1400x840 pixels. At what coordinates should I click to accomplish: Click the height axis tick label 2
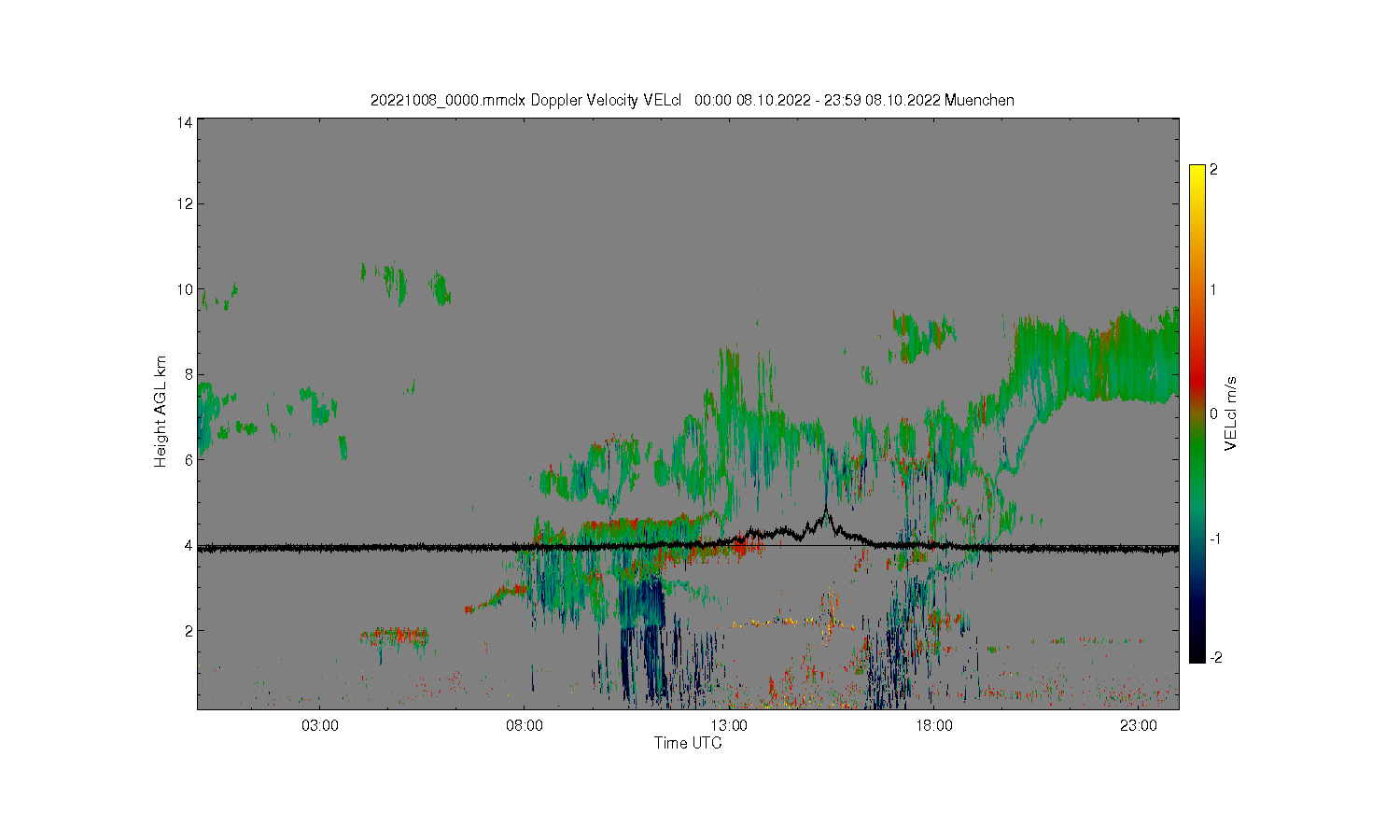coord(189,631)
